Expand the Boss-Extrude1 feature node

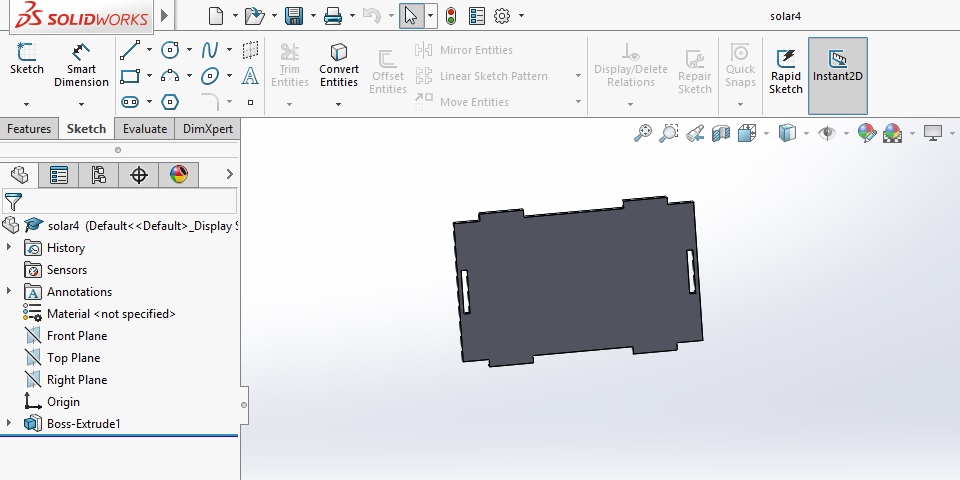tap(9, 422)
